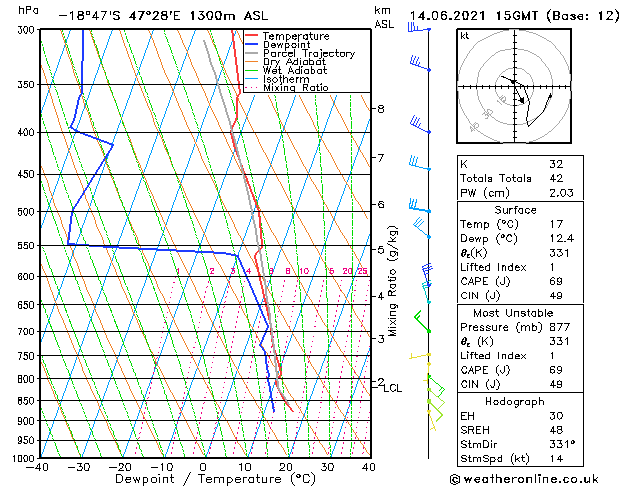Click the Most Unstable section heading
This screenshot has width=629, height=486.
[x=513, y=313]
